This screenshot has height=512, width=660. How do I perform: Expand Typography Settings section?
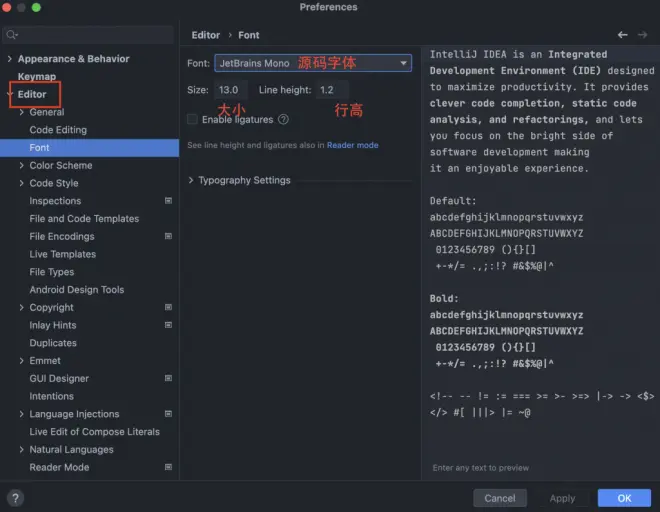pyautogui.click(x=191, y=180)
